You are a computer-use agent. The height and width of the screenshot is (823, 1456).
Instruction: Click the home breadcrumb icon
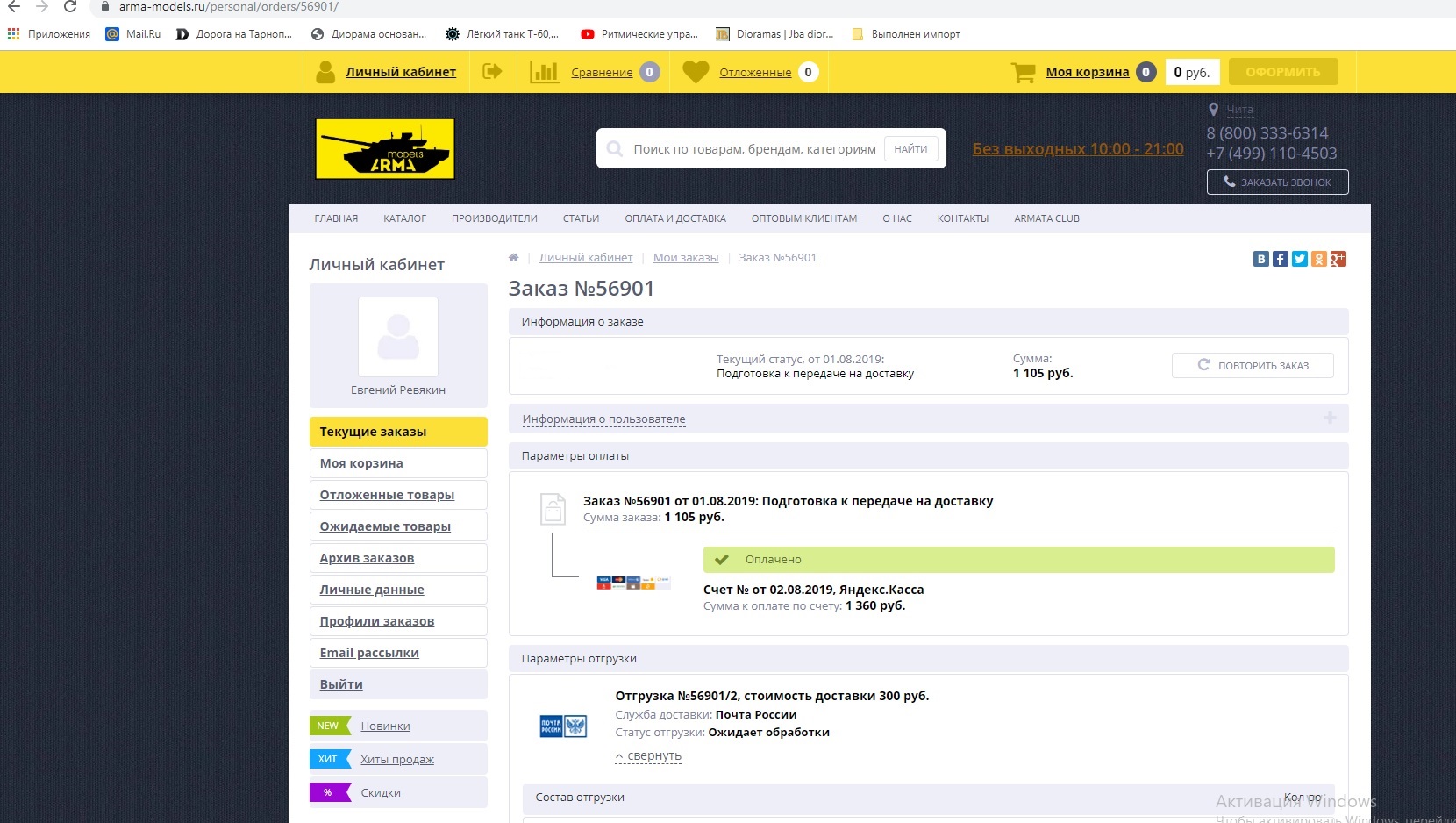pyautogui.click(x=514, y=258)
